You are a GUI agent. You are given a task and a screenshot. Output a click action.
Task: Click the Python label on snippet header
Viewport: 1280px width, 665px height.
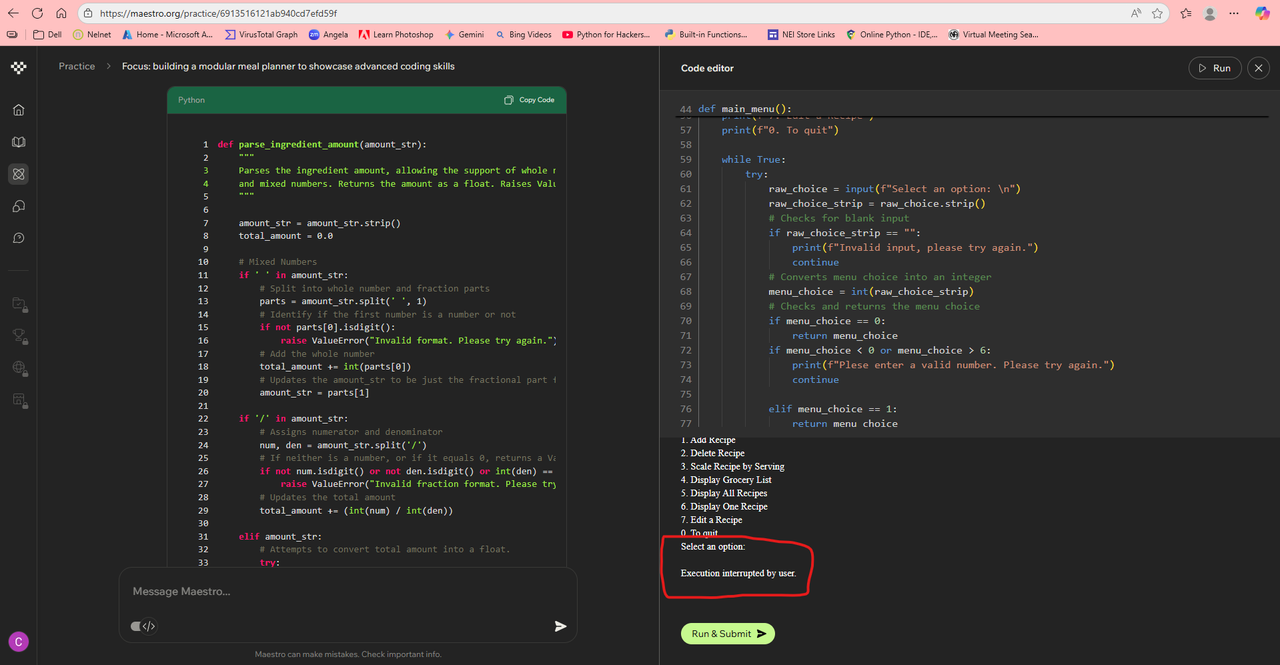coord(191,100)
